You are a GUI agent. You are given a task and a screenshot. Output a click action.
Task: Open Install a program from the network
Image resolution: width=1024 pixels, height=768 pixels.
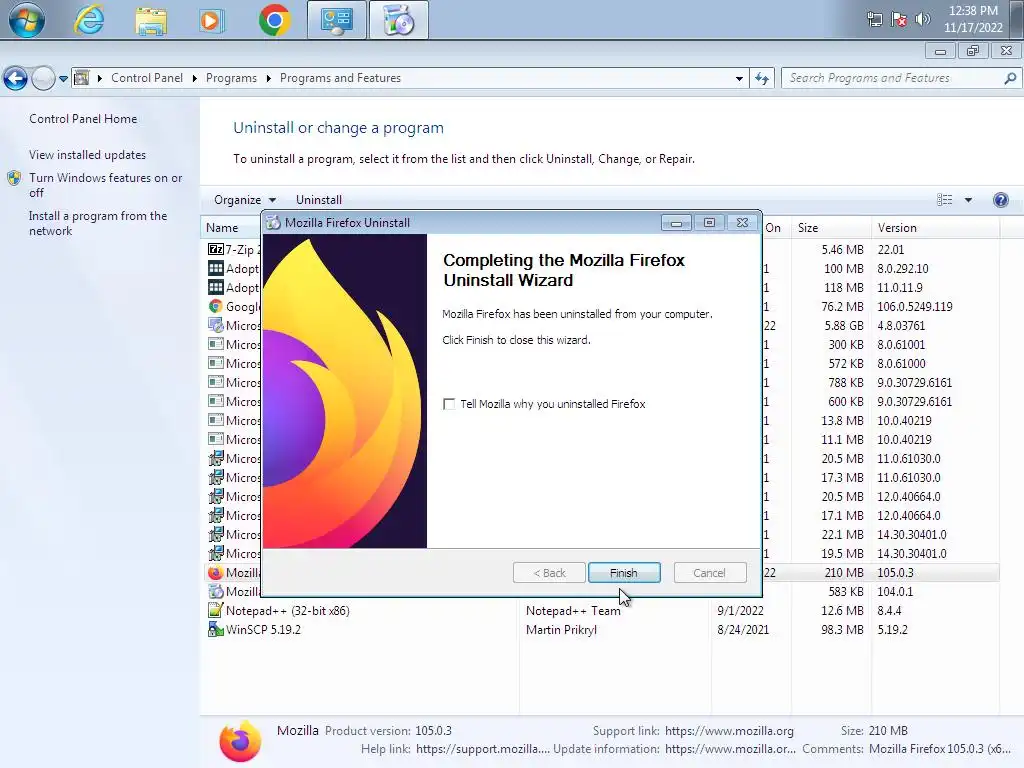click(x=98, y=223)
